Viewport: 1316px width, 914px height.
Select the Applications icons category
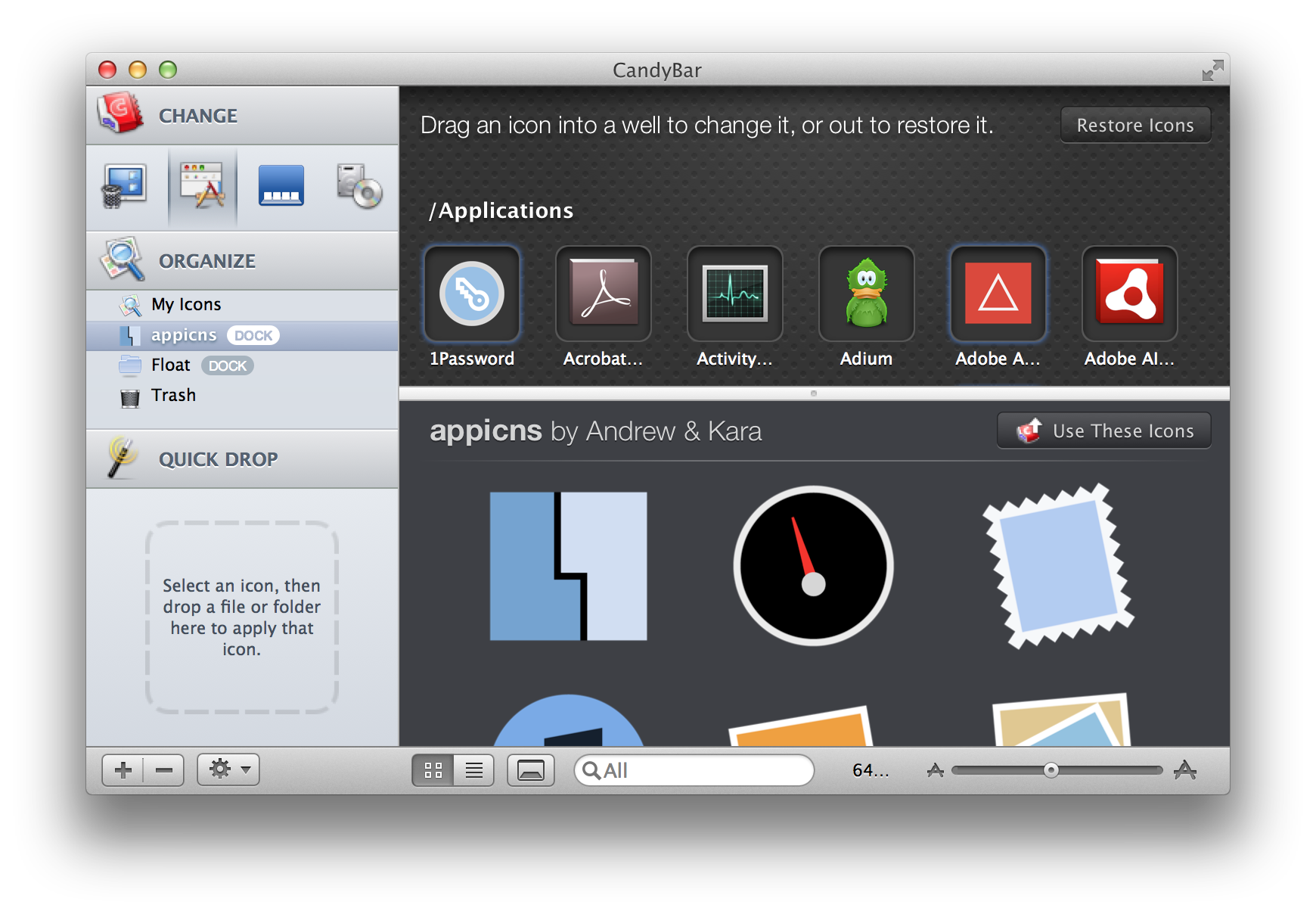(202, 187)
